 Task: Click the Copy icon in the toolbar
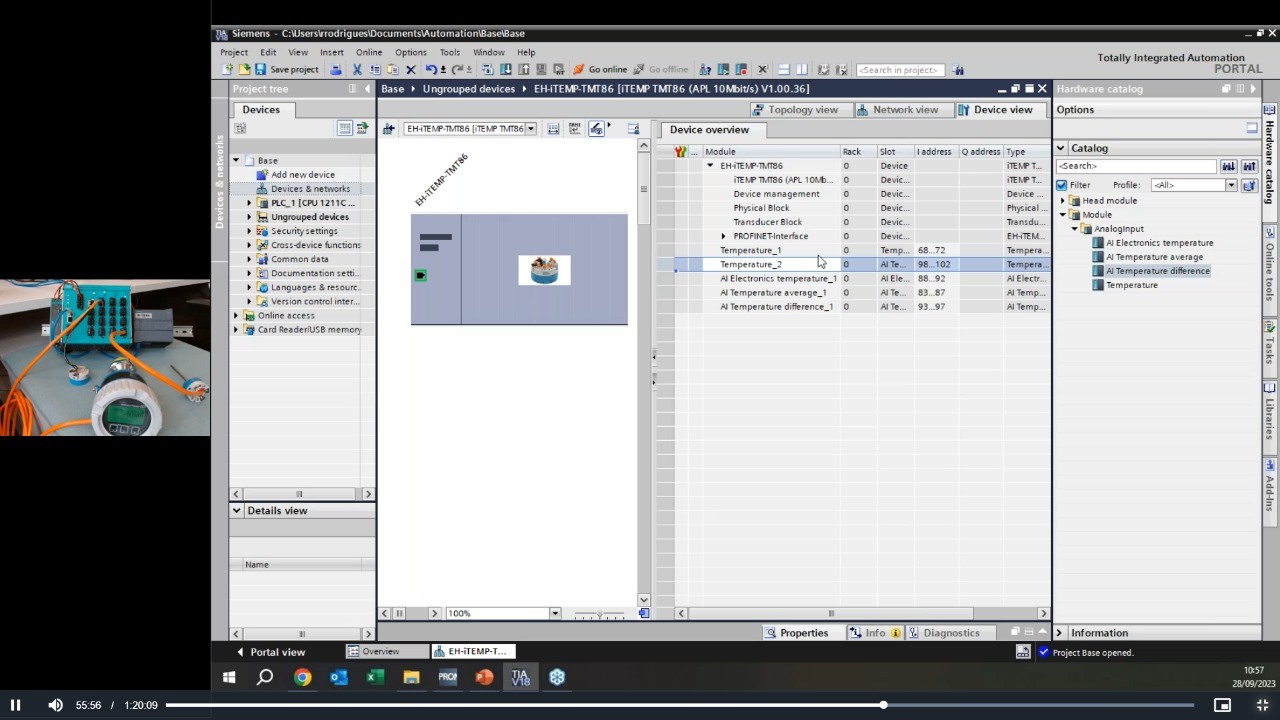tap(375, 70)
